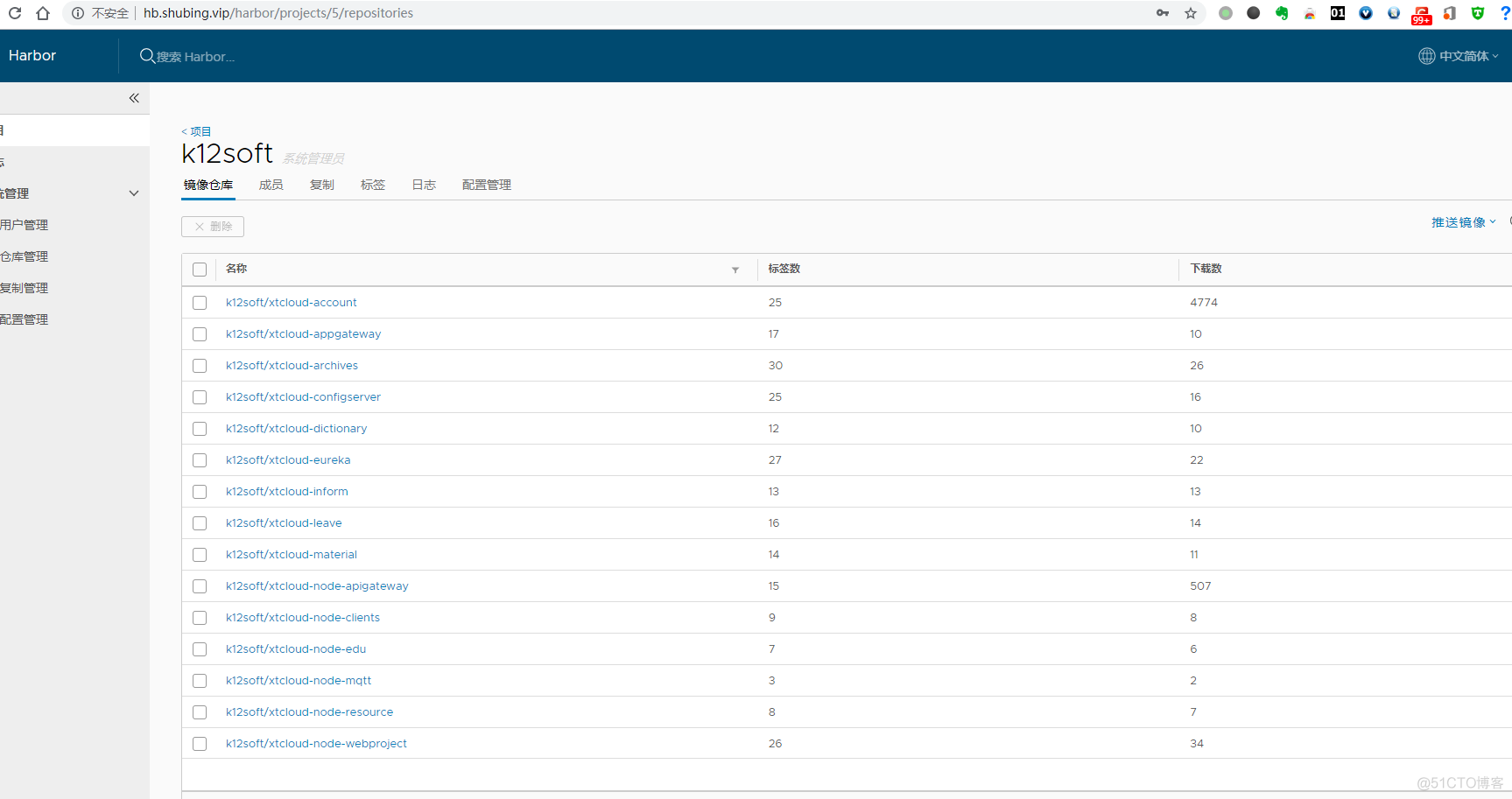Open the project 配置管理 tab
The image size is (1512, 799).
(x=487, y=185)
